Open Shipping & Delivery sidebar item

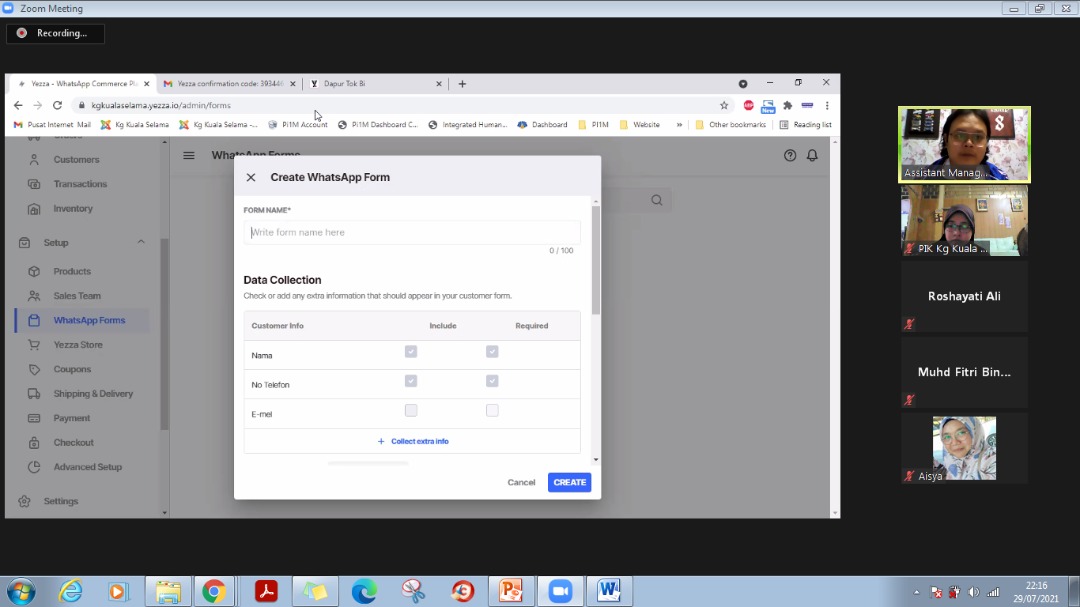[x=93, y=393]
